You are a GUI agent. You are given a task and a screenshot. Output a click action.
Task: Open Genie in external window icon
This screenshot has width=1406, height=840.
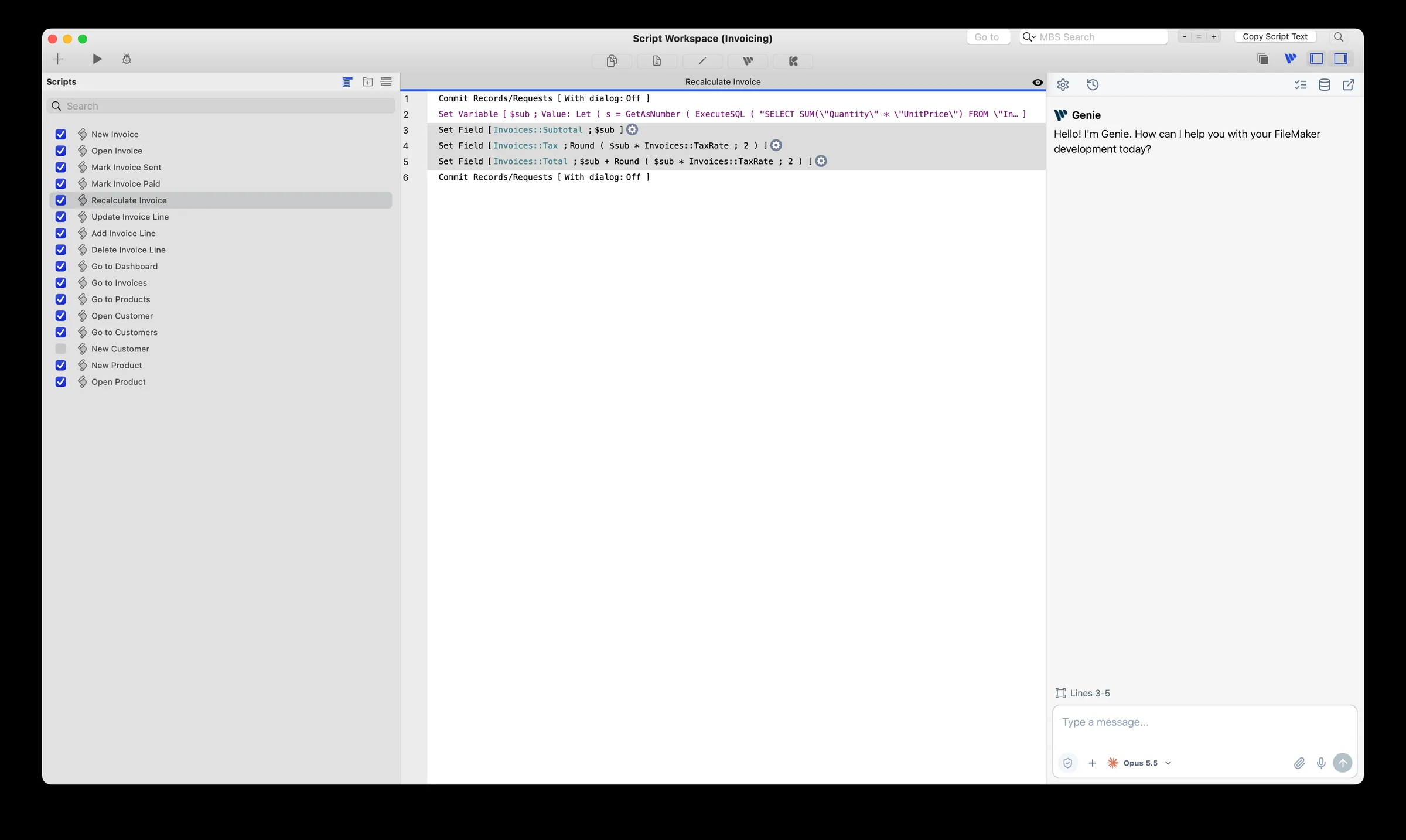(1348, 85)
